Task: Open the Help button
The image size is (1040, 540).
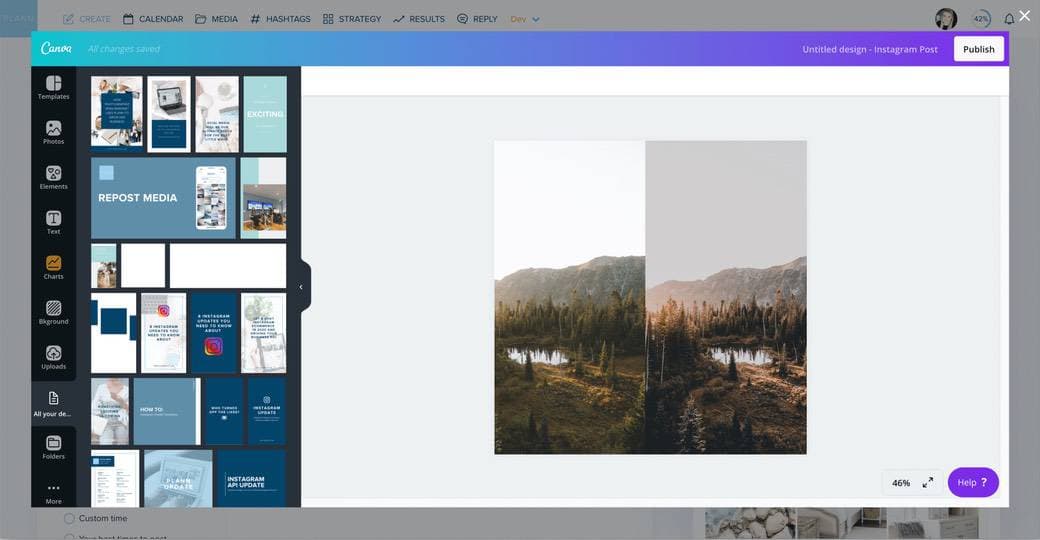Action: [x=973, y=482]
